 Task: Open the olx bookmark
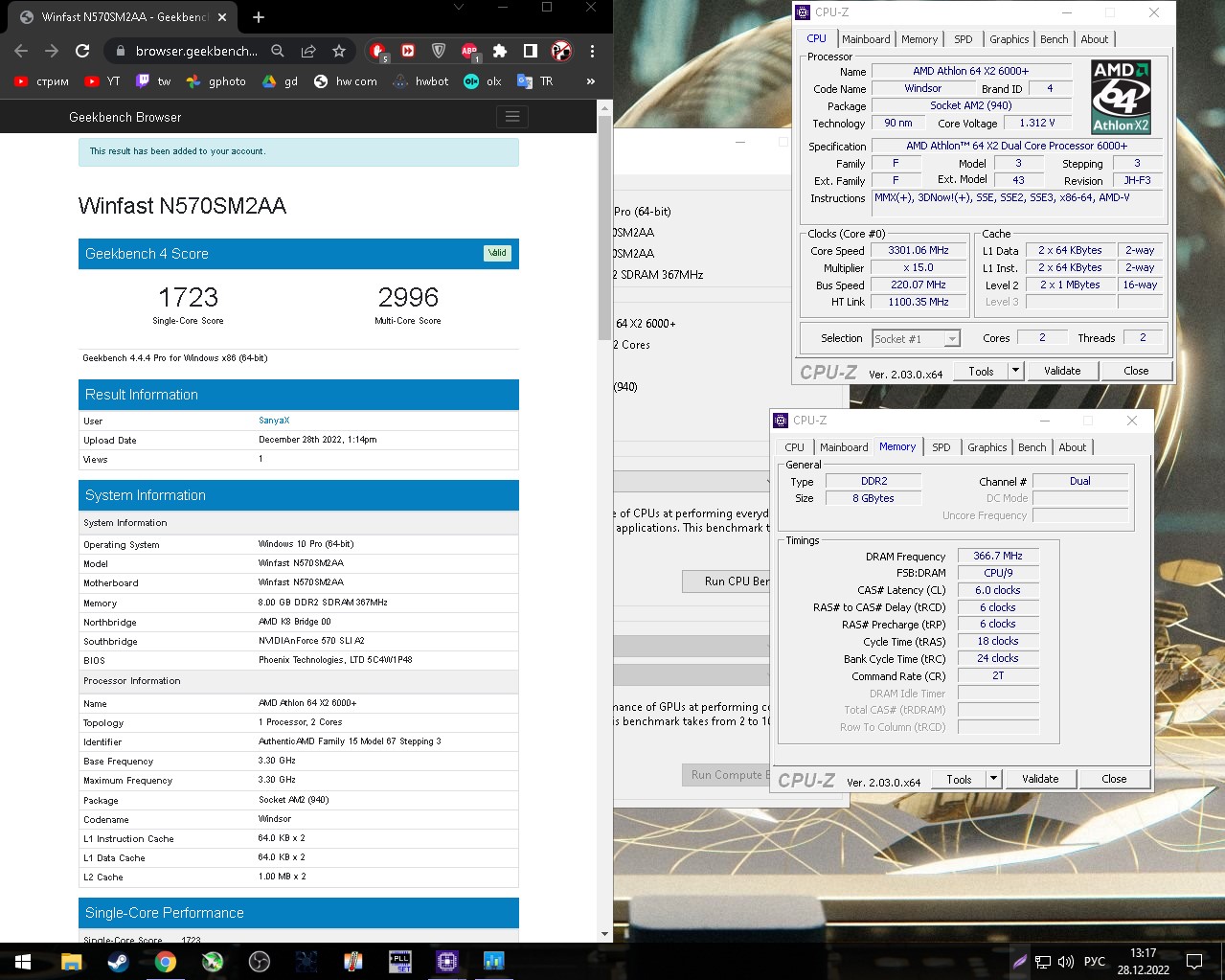coord(483,81)
